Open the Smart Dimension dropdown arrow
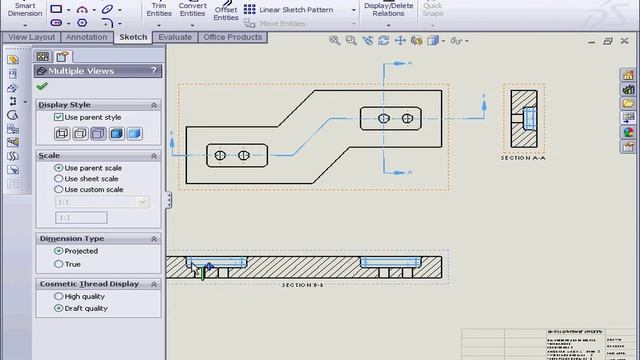The height and width of the screenshot is (360, 640). tap(25, 25)
